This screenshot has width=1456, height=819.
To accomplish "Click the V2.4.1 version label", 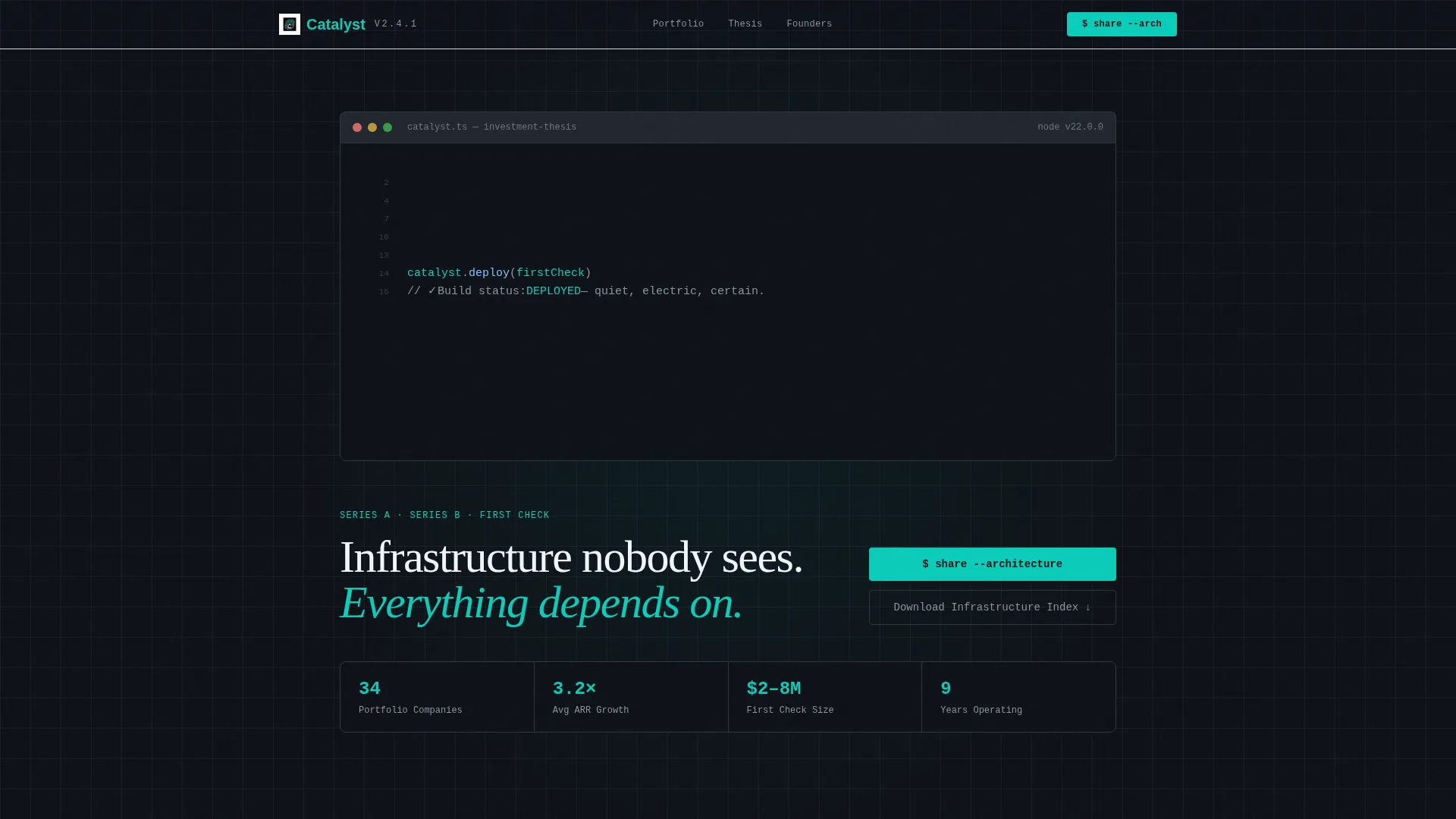I will click(x=396, y=24).
